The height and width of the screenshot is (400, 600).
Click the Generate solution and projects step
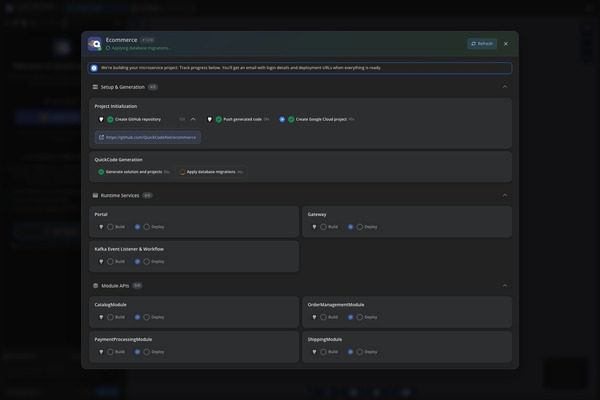tap(134, 172)
